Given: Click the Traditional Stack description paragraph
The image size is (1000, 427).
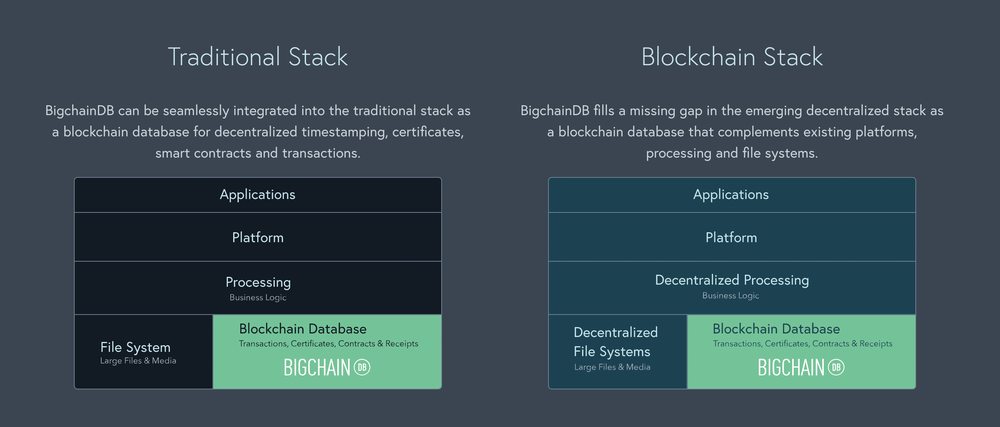Looking at the screenshot, I should click(258, 132).
